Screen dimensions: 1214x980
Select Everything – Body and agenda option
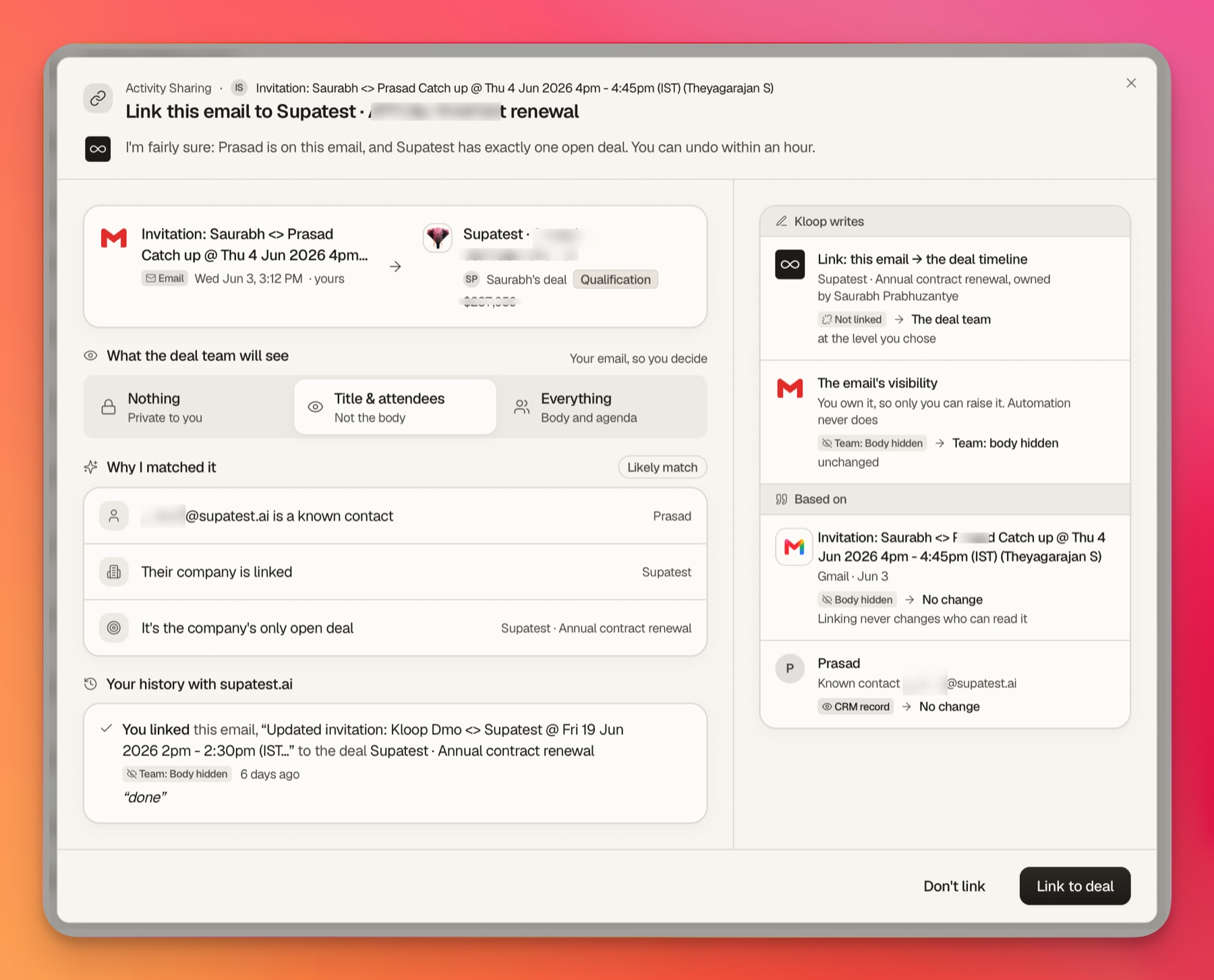pos(603,407)
